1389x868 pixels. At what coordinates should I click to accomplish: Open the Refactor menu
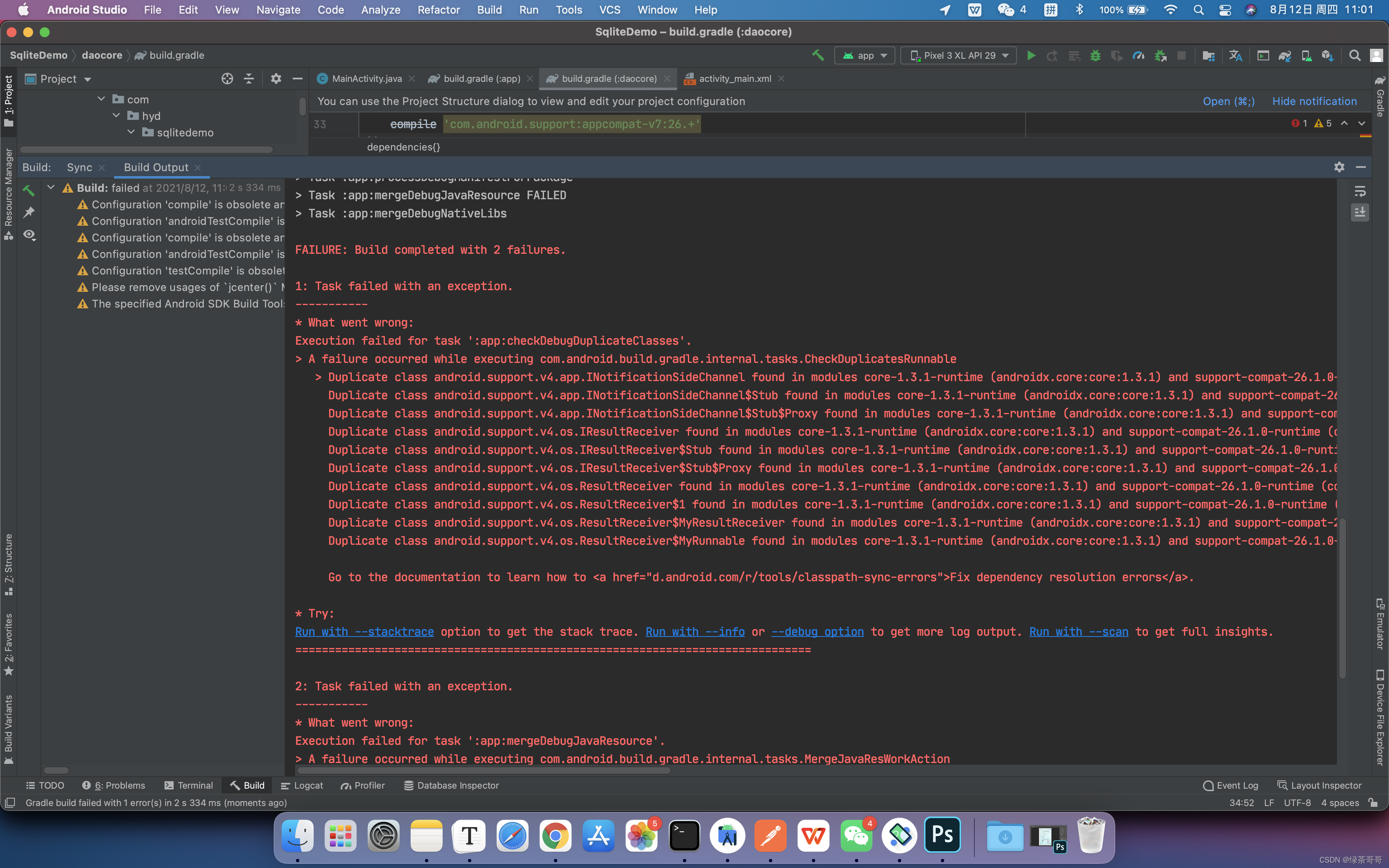point(439,10)
